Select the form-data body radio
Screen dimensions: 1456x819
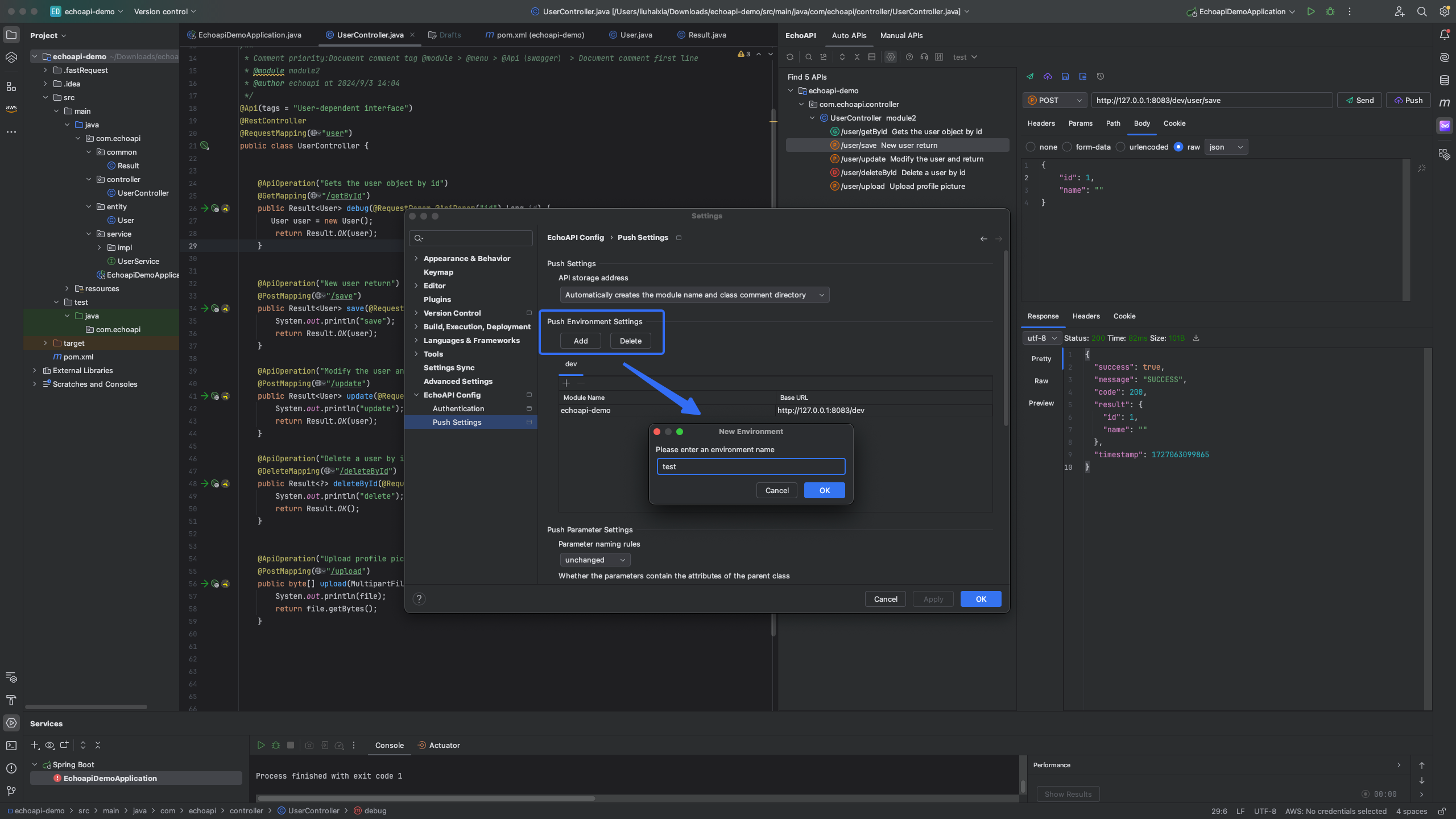[1067, 147]
